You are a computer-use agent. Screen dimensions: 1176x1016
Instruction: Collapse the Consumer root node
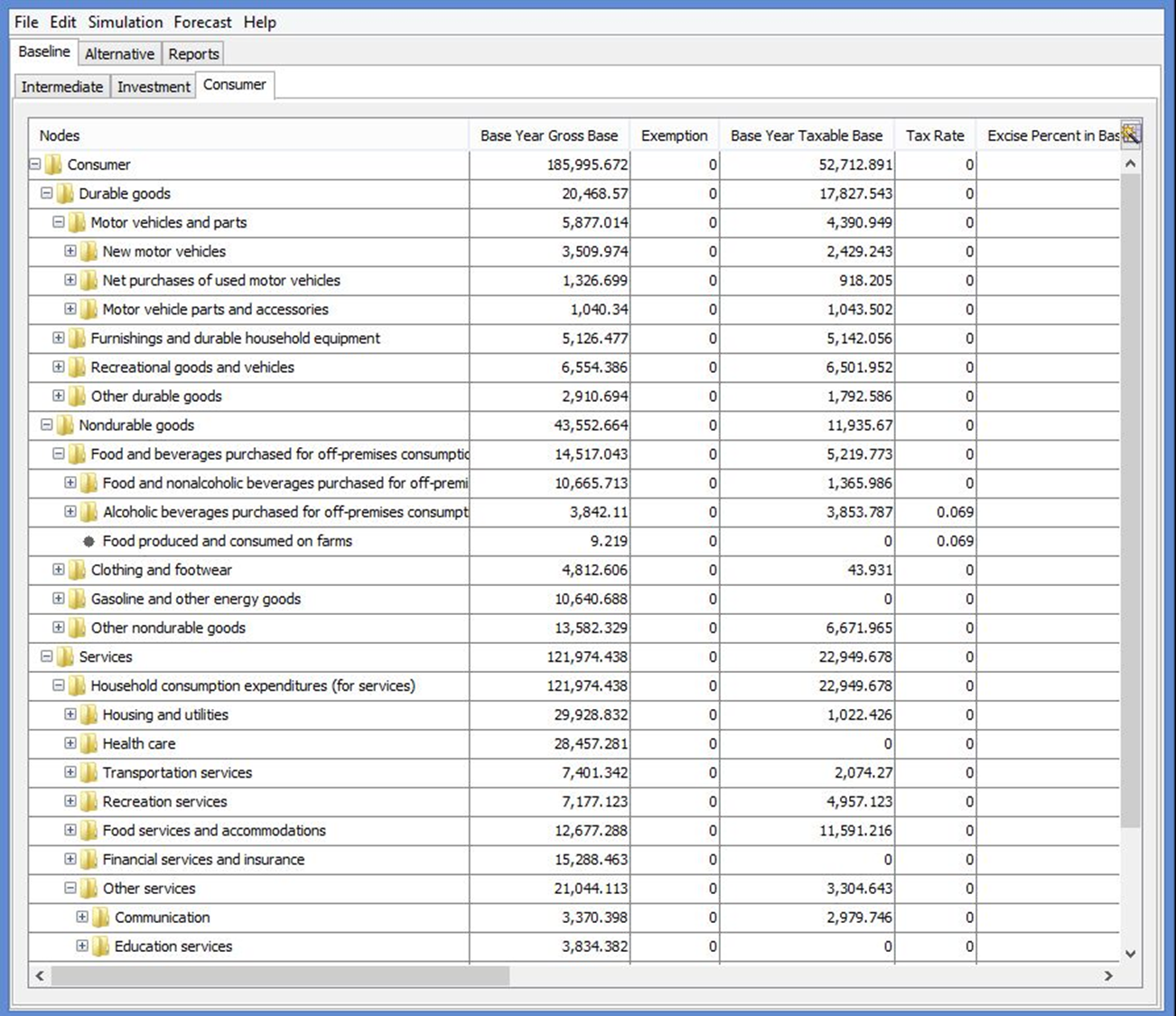[35, 164]
